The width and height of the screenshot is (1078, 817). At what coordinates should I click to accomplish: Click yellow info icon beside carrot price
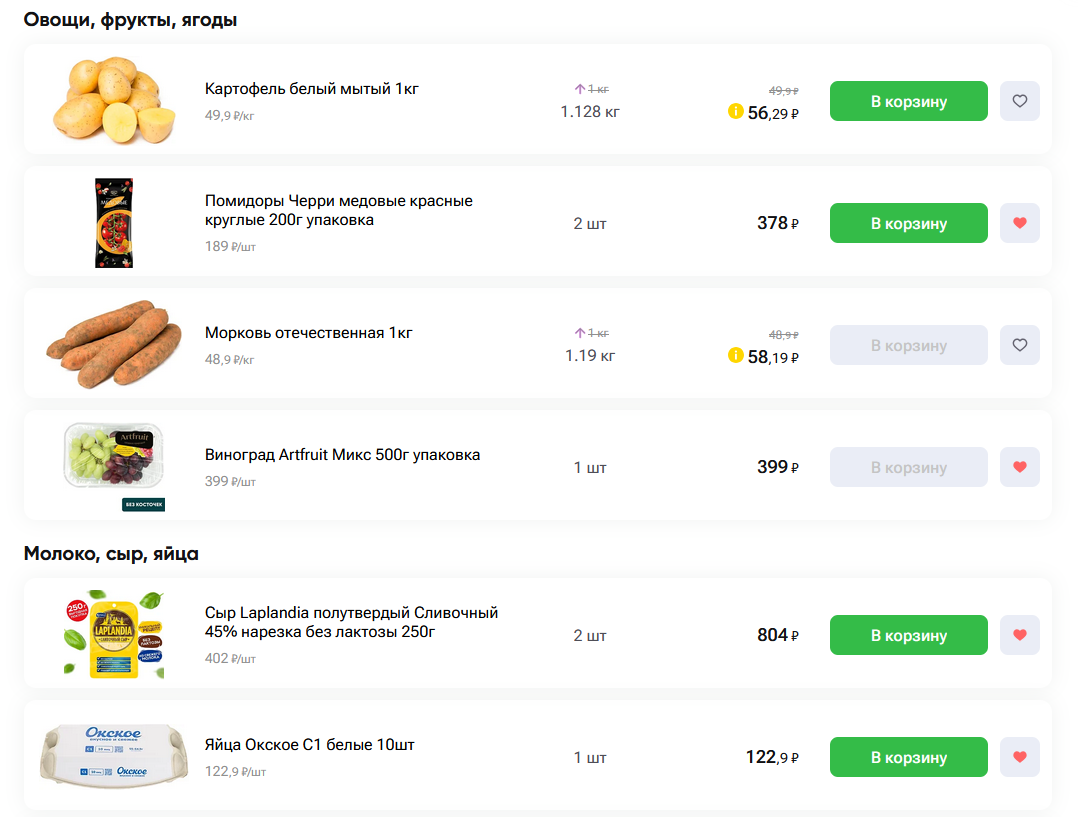[x=736, y=355]
